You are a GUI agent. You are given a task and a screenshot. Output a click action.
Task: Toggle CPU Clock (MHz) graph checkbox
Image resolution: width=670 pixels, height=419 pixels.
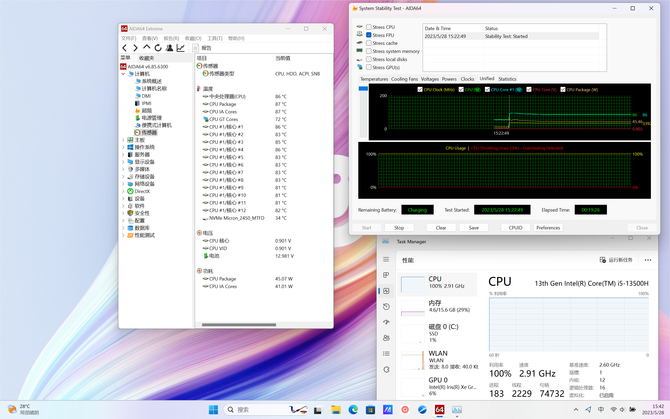[420, 90]
